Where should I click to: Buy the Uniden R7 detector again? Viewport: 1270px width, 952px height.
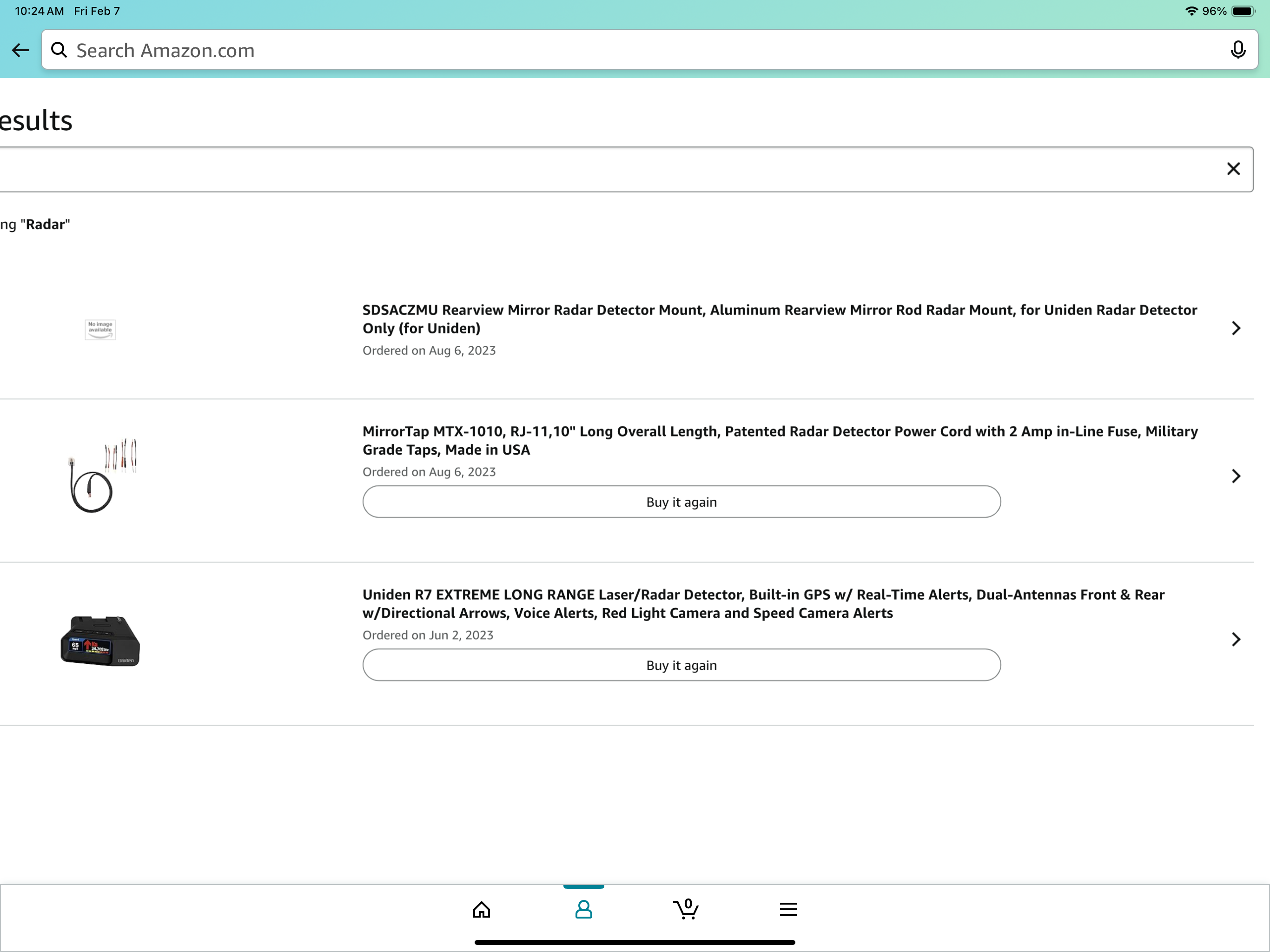(681, 666)
